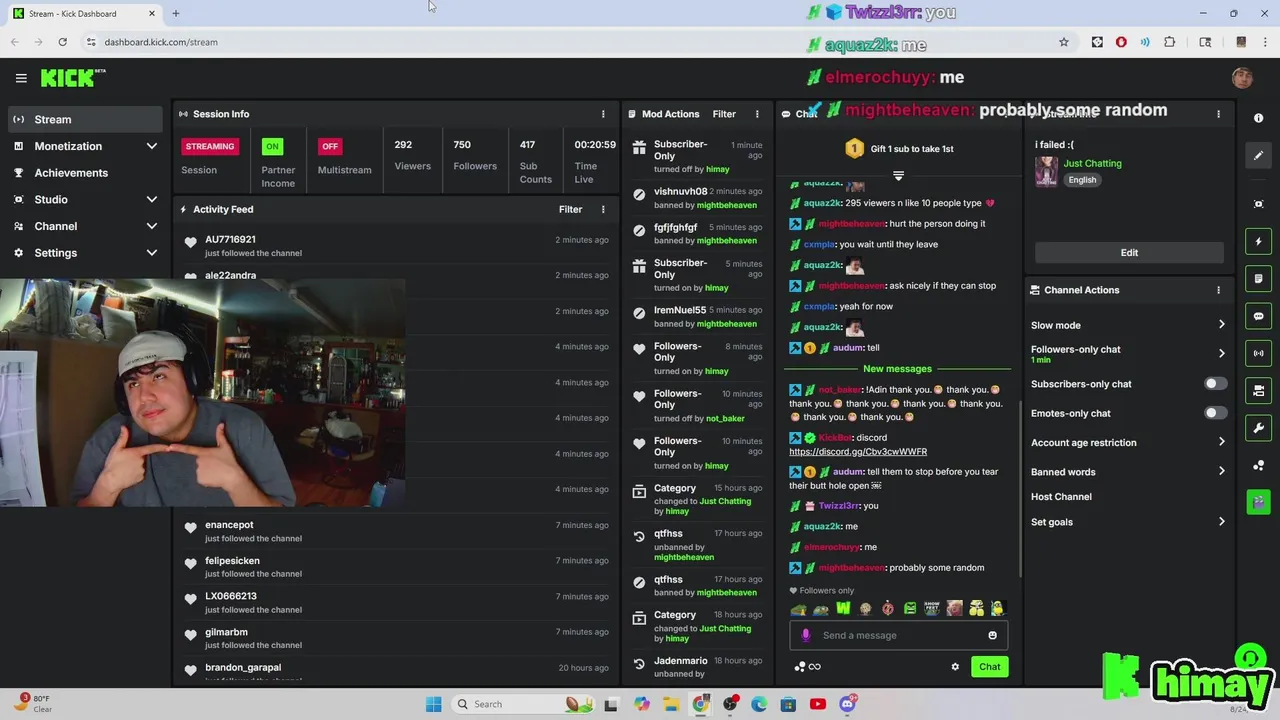Open File Explorer from taskbar

[x=671, y=704]
